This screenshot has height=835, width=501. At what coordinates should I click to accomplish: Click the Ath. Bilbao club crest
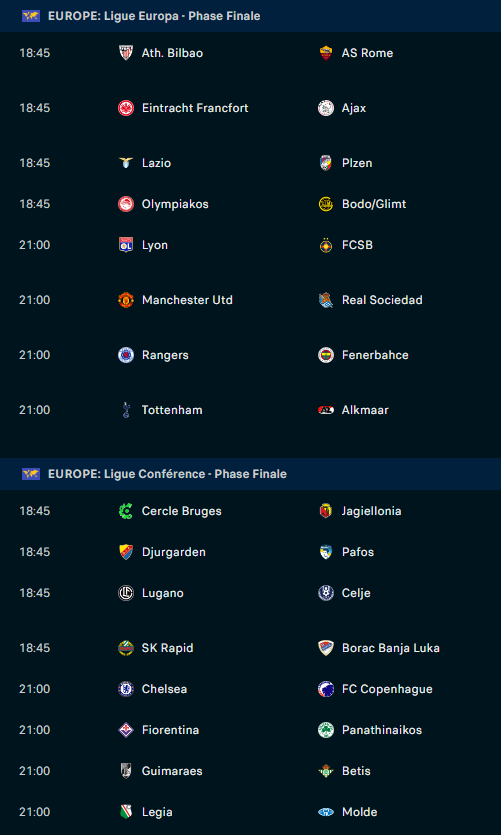[x=126, y=53]
